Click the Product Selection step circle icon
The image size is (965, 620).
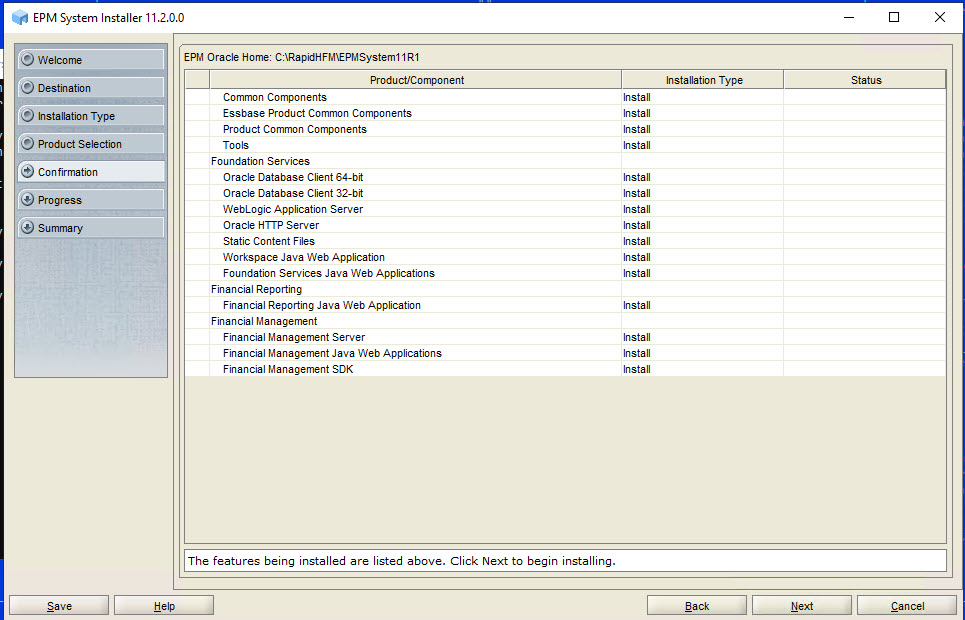tap(27, 143)
